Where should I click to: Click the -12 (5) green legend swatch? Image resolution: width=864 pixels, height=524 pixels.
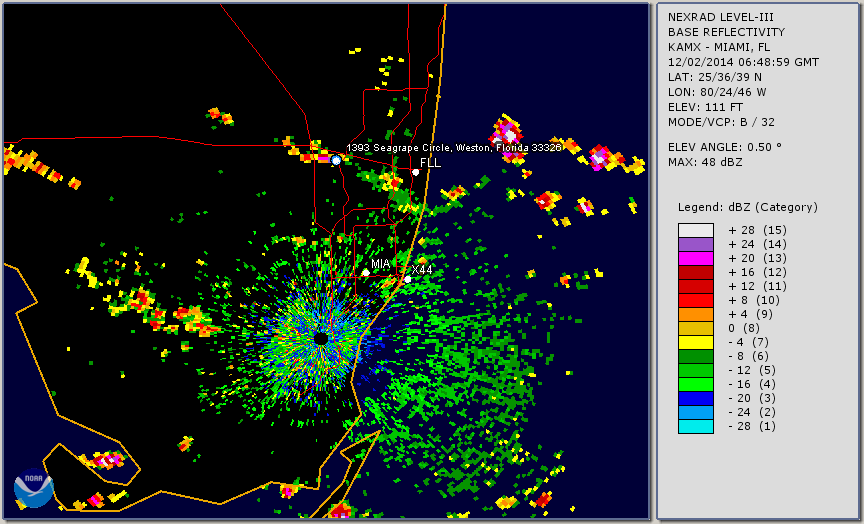pyautogui.click(x=696, y=370)
